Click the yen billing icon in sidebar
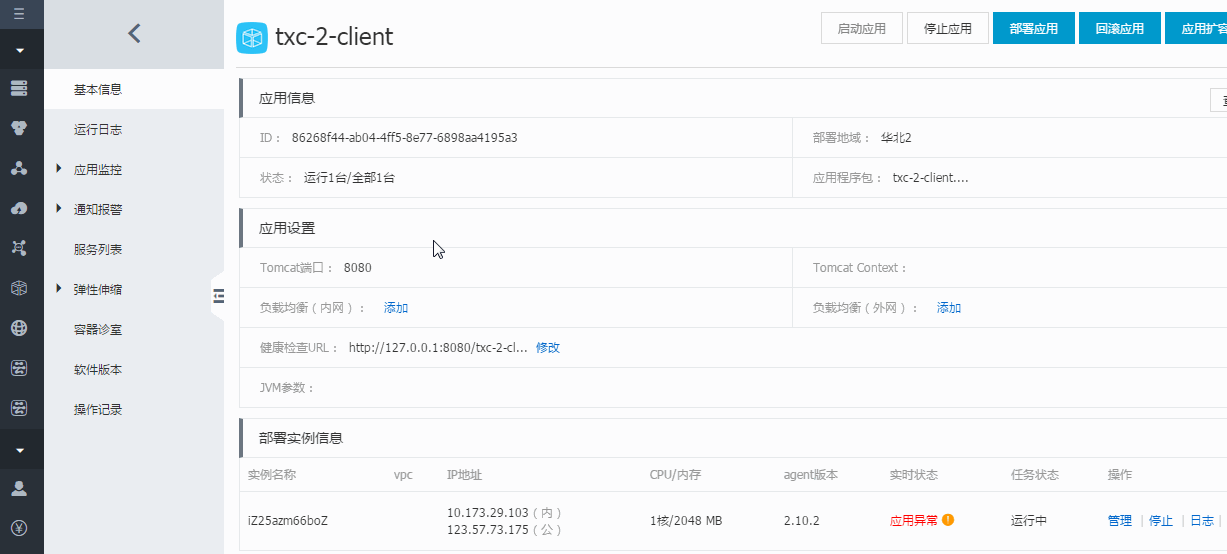 click(19, 528)
